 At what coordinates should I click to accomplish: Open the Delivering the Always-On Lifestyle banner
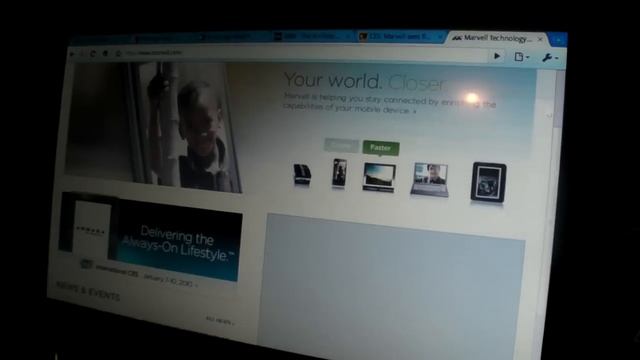(150, 236)
